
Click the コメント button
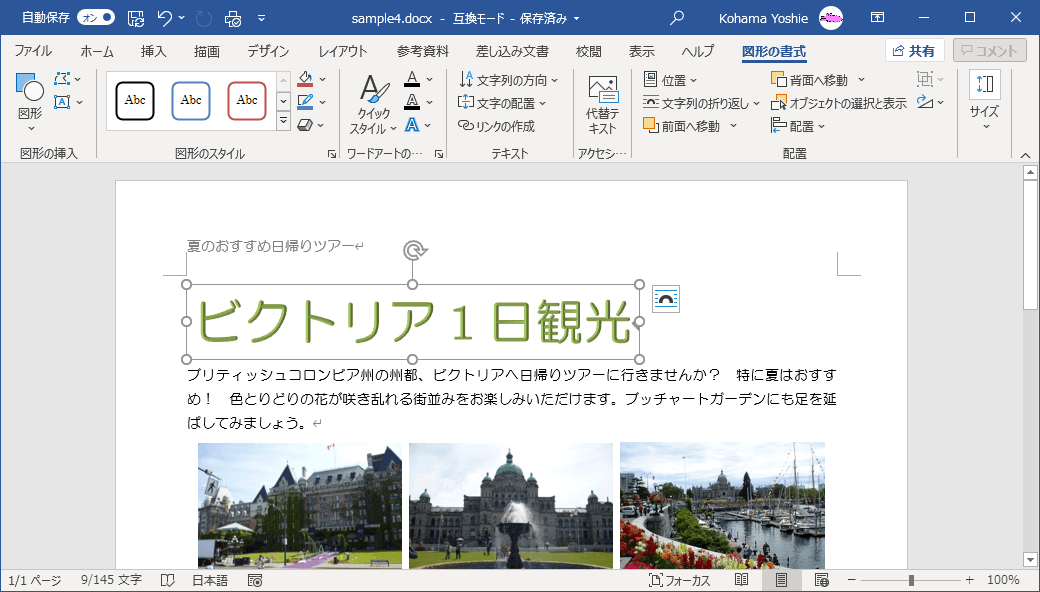pyautogui.click(x=989, y=51)
